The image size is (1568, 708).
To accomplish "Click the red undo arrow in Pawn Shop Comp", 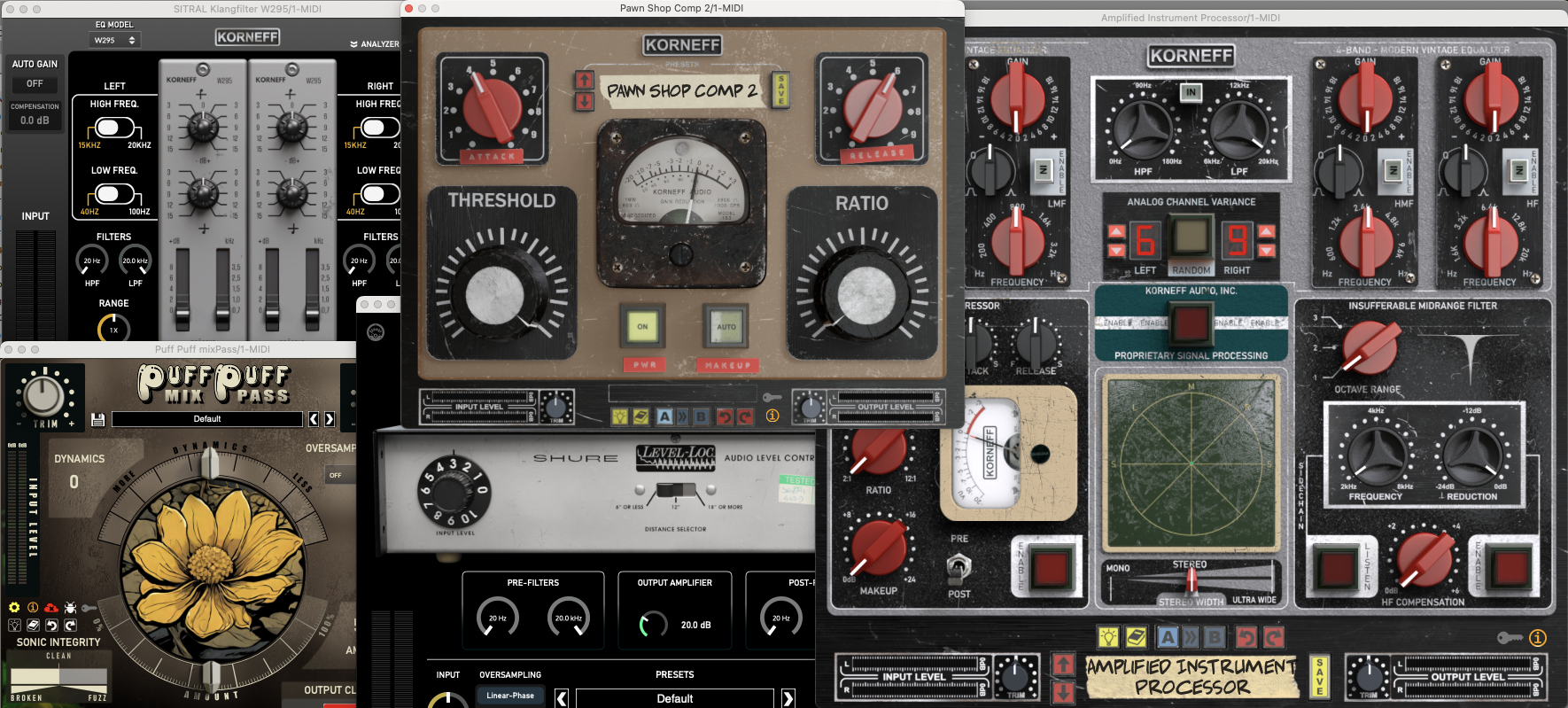I will tap(725, 416).
